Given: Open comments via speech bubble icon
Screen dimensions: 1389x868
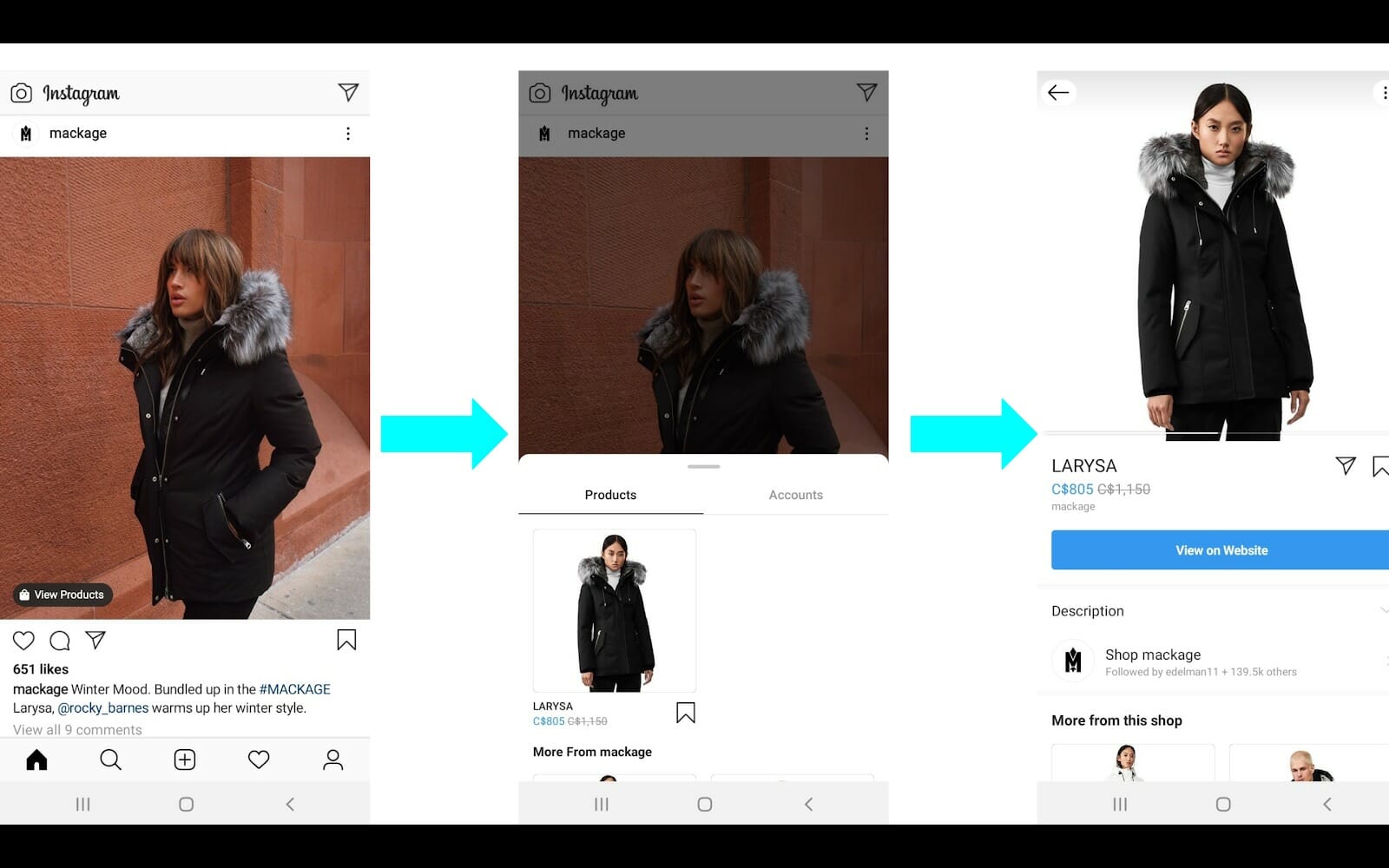Looking at the screenshot, I should point(60,641).
